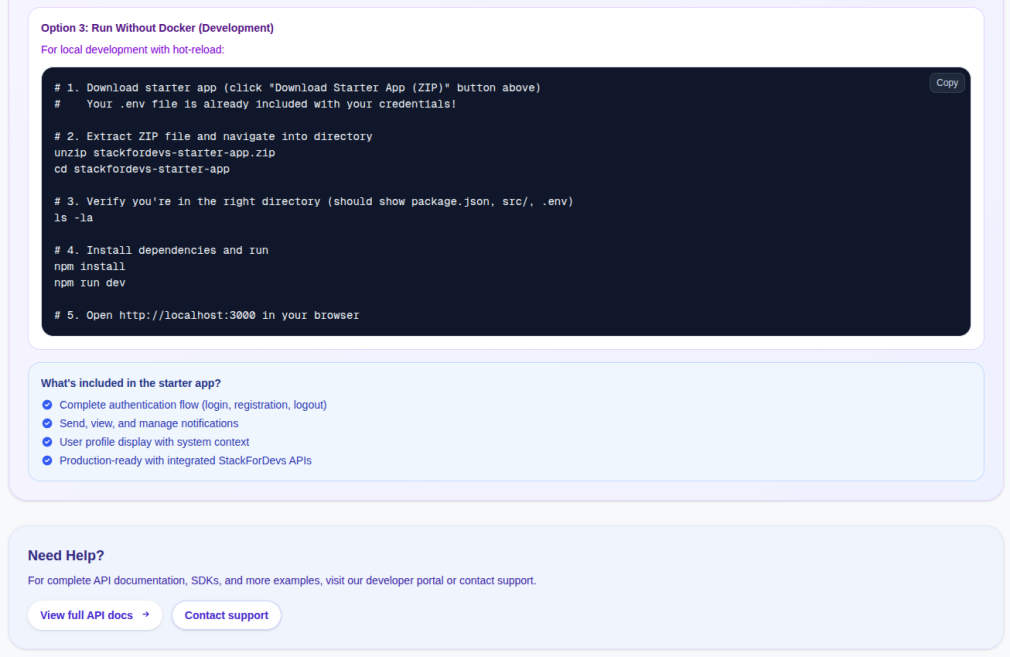Click 'Production-ready with integrated StackForDevs APIs' text

point(185,460)
